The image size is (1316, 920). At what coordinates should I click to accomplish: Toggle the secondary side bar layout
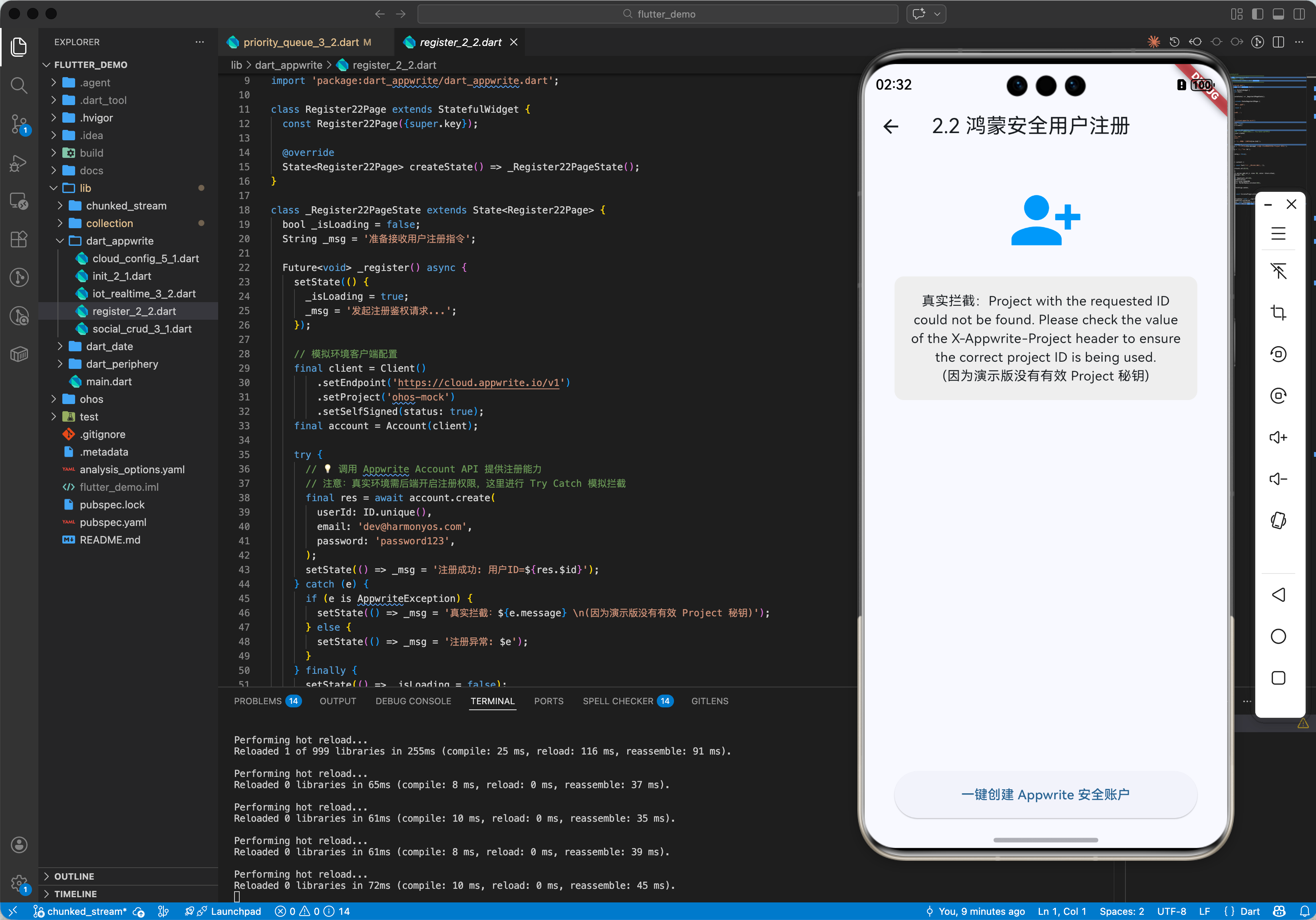(1299, 14)
